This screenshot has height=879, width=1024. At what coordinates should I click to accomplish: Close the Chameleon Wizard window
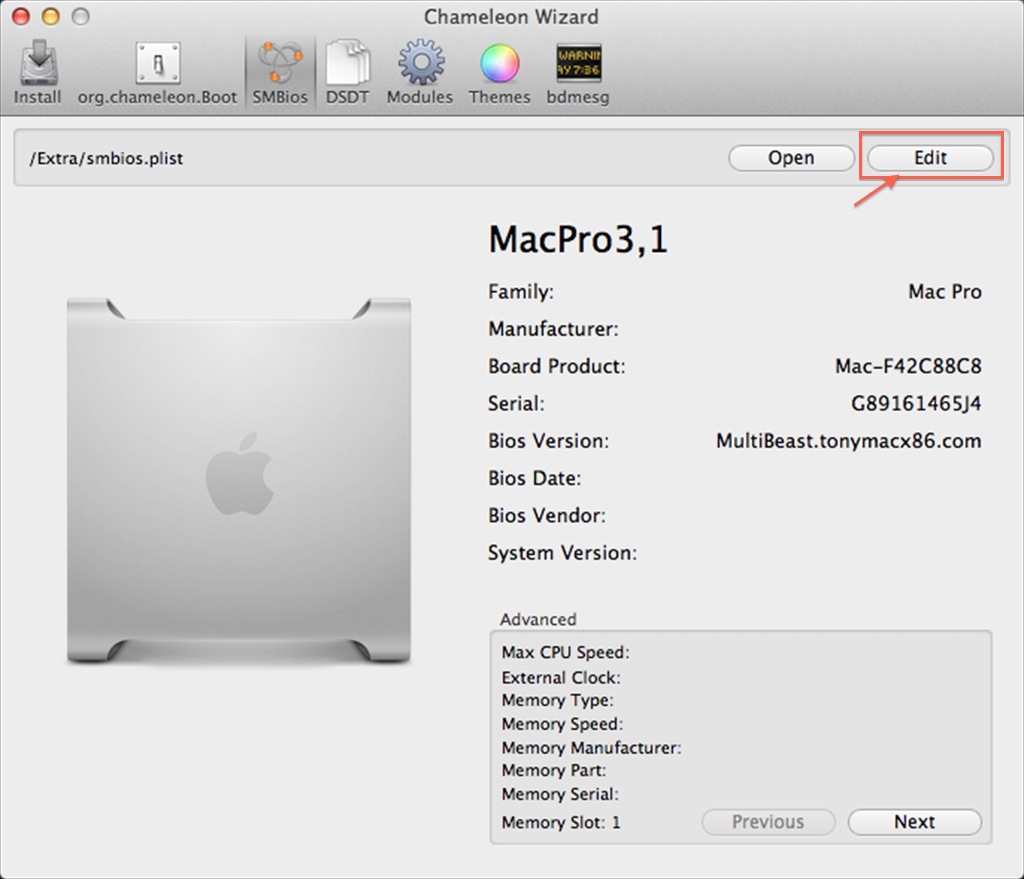[21, 16]
